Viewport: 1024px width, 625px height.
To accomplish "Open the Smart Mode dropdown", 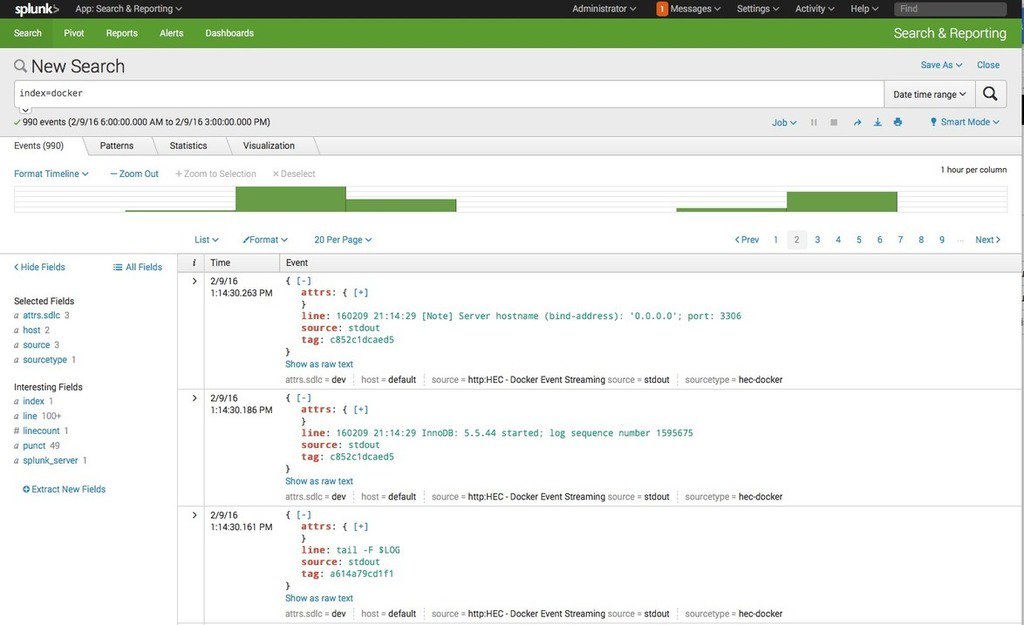I will [965, 122].
